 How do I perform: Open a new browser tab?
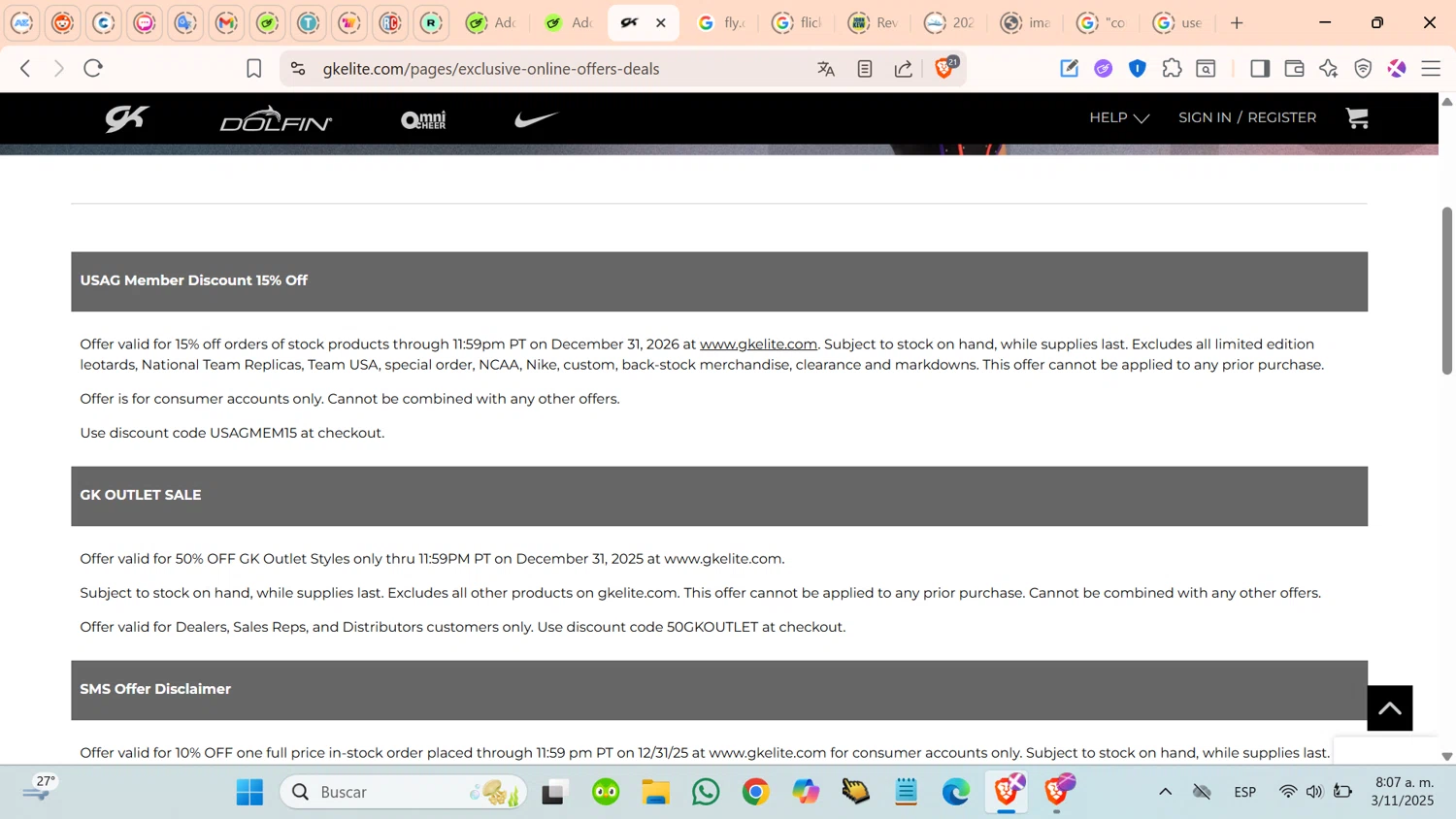tap(1237, 22)
